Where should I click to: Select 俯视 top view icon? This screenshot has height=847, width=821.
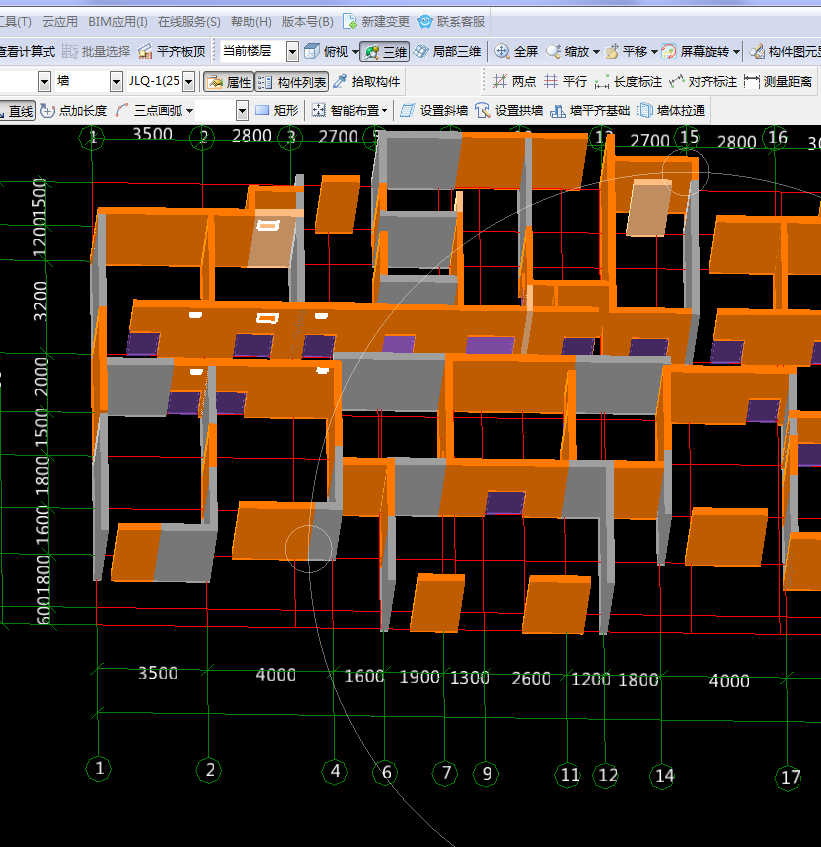pos(312,51)
